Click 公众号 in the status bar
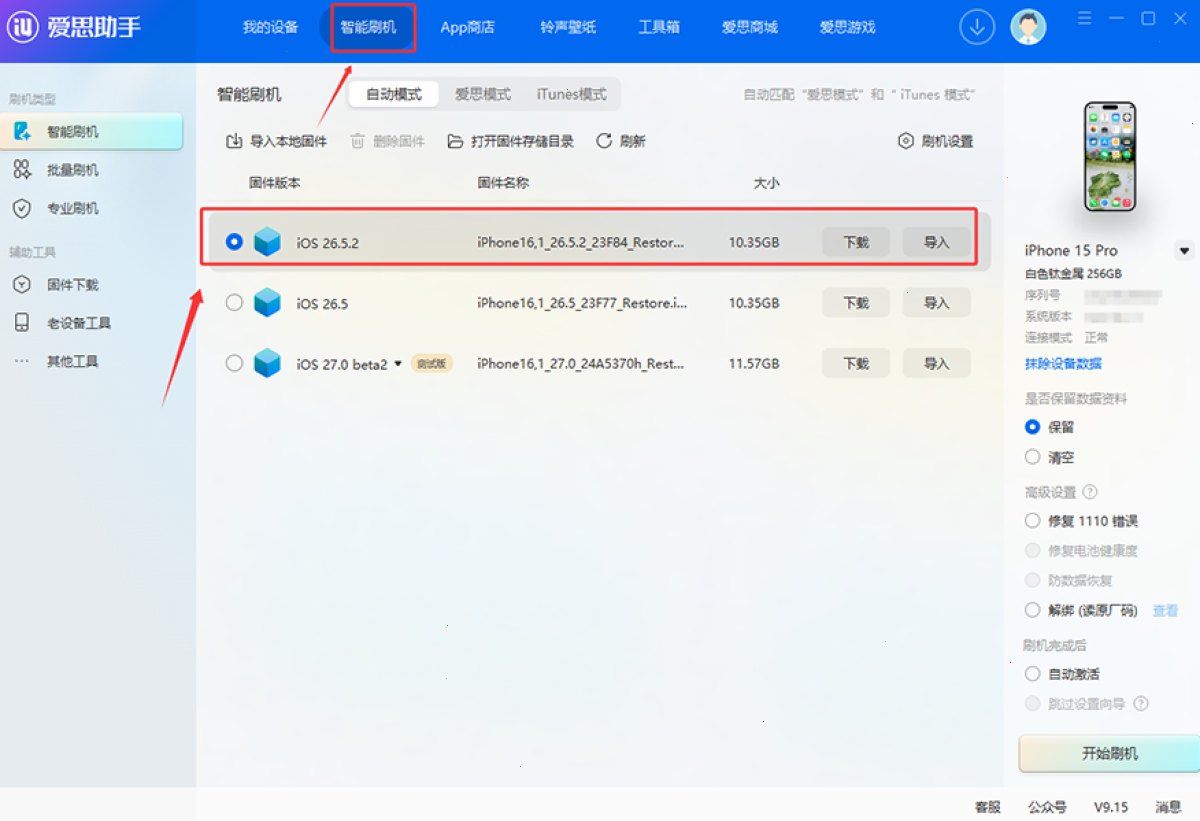 (x=1047, y=806)
